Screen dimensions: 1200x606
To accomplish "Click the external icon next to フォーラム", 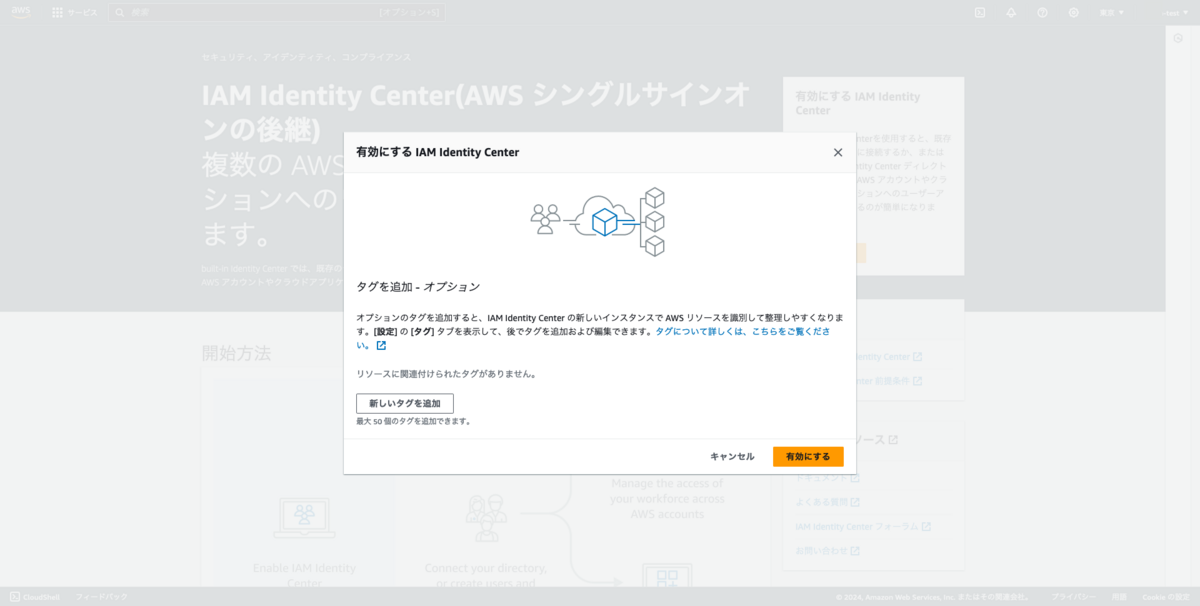I will 926,526.
